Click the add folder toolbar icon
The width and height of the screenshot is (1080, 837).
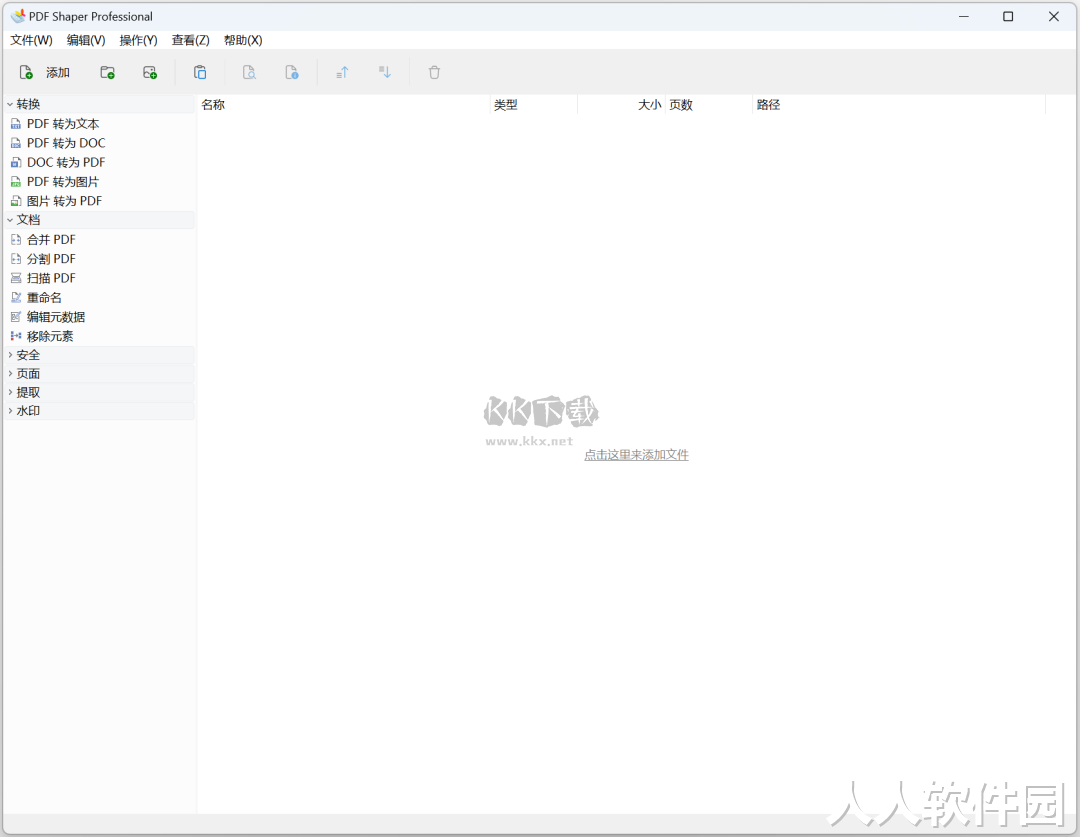pos(107,72)
